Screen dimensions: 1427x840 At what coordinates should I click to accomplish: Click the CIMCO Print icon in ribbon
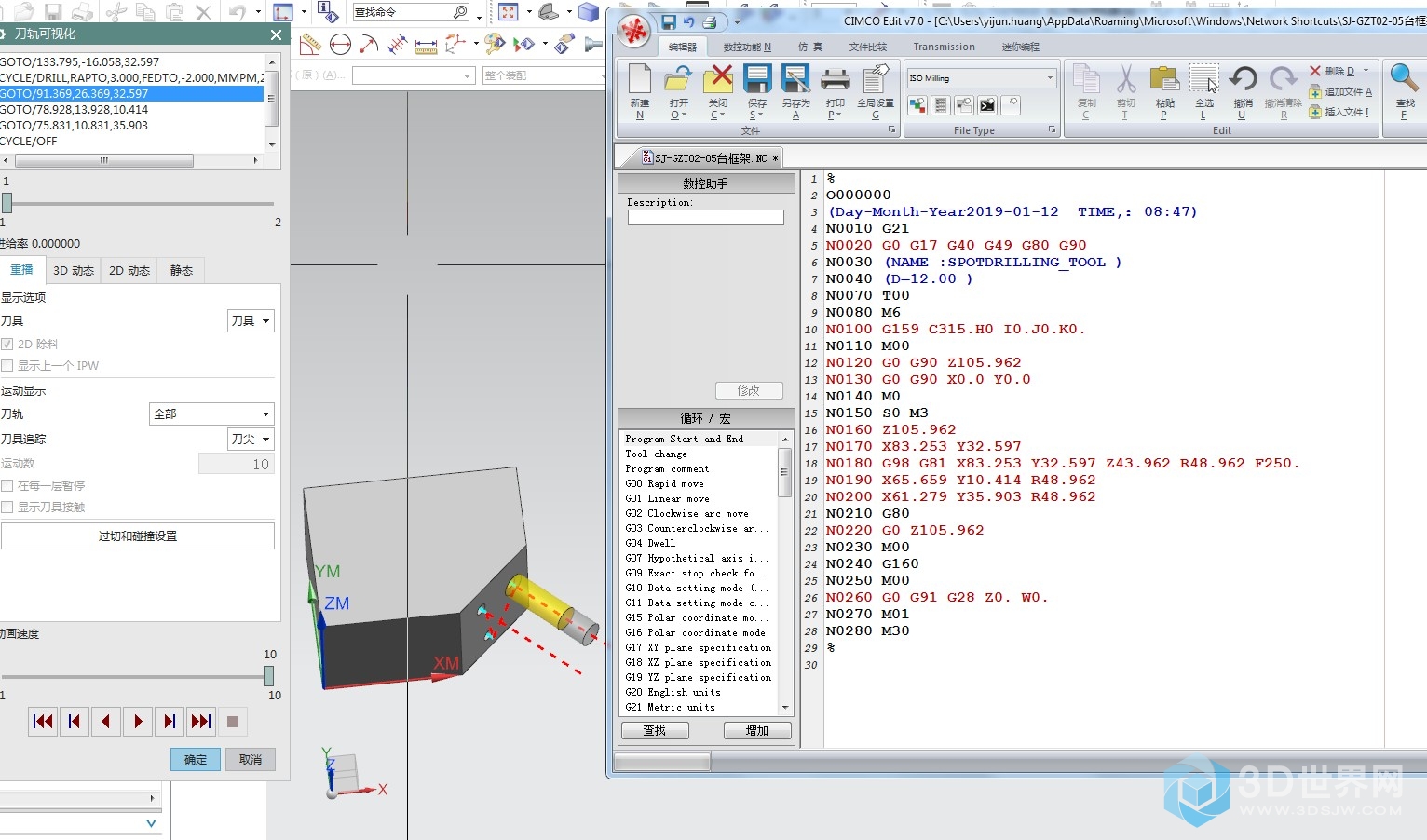point(835,80)
